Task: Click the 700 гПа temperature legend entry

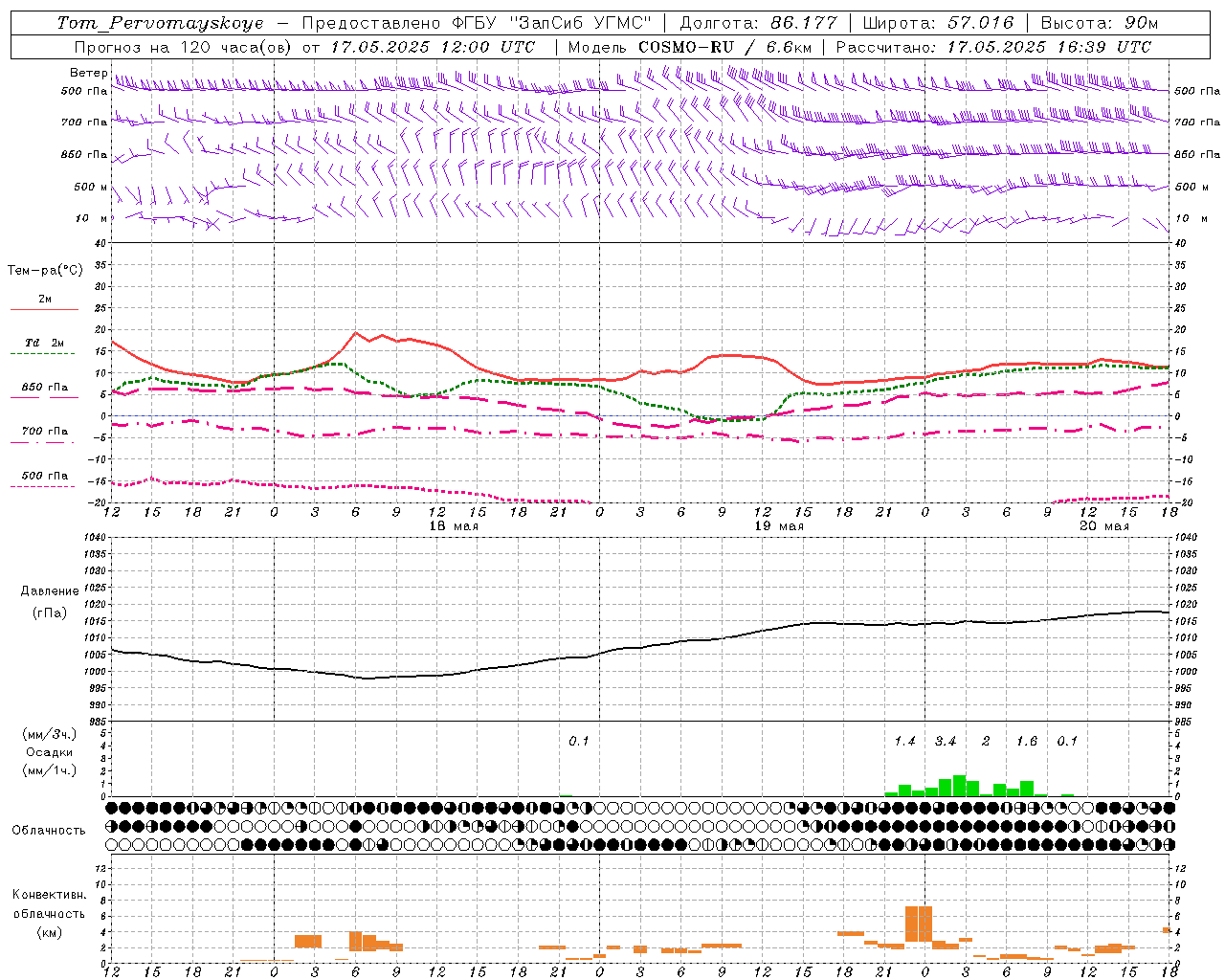Action: tap(45, 432)
